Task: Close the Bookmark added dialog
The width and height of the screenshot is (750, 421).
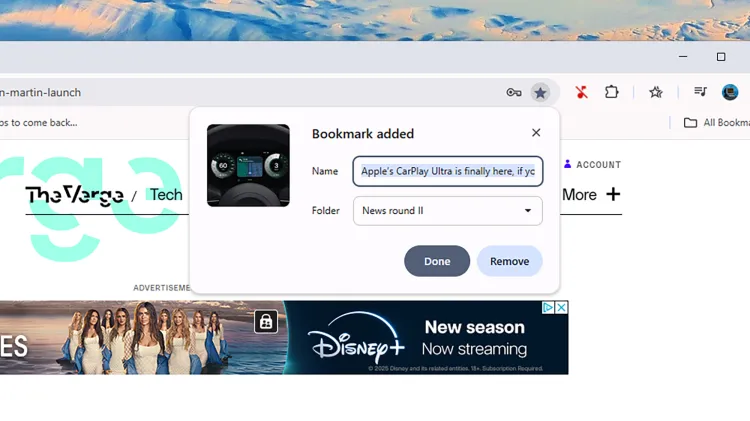Action: click(536, 133)
